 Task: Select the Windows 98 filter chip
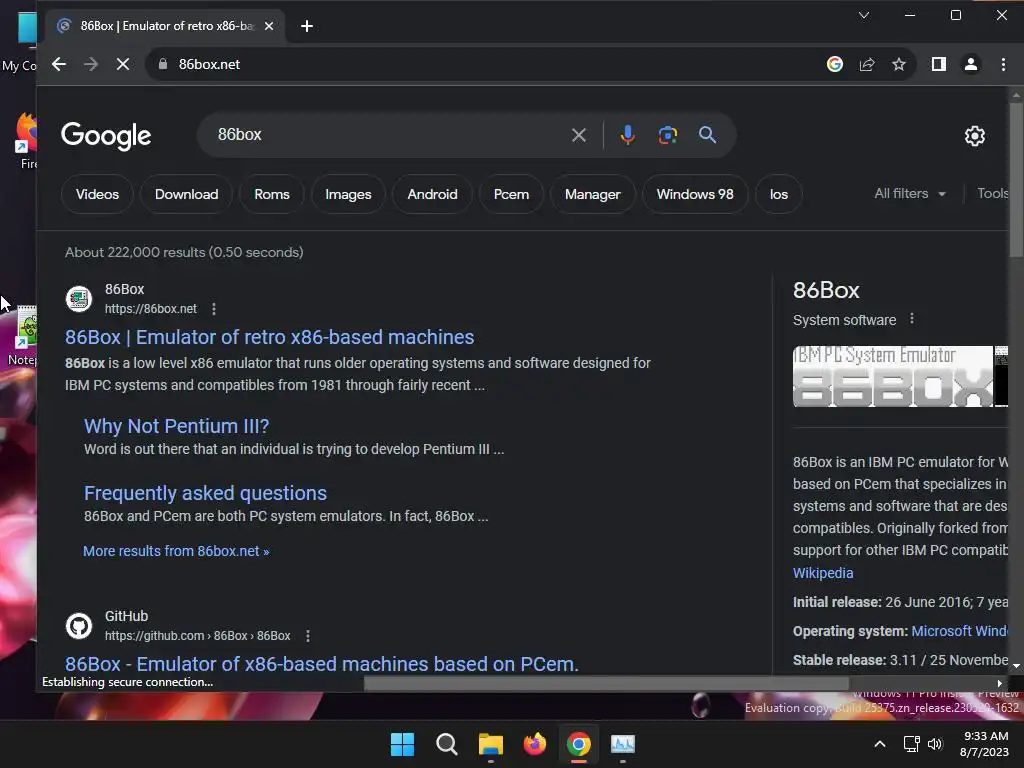point(695,194)
